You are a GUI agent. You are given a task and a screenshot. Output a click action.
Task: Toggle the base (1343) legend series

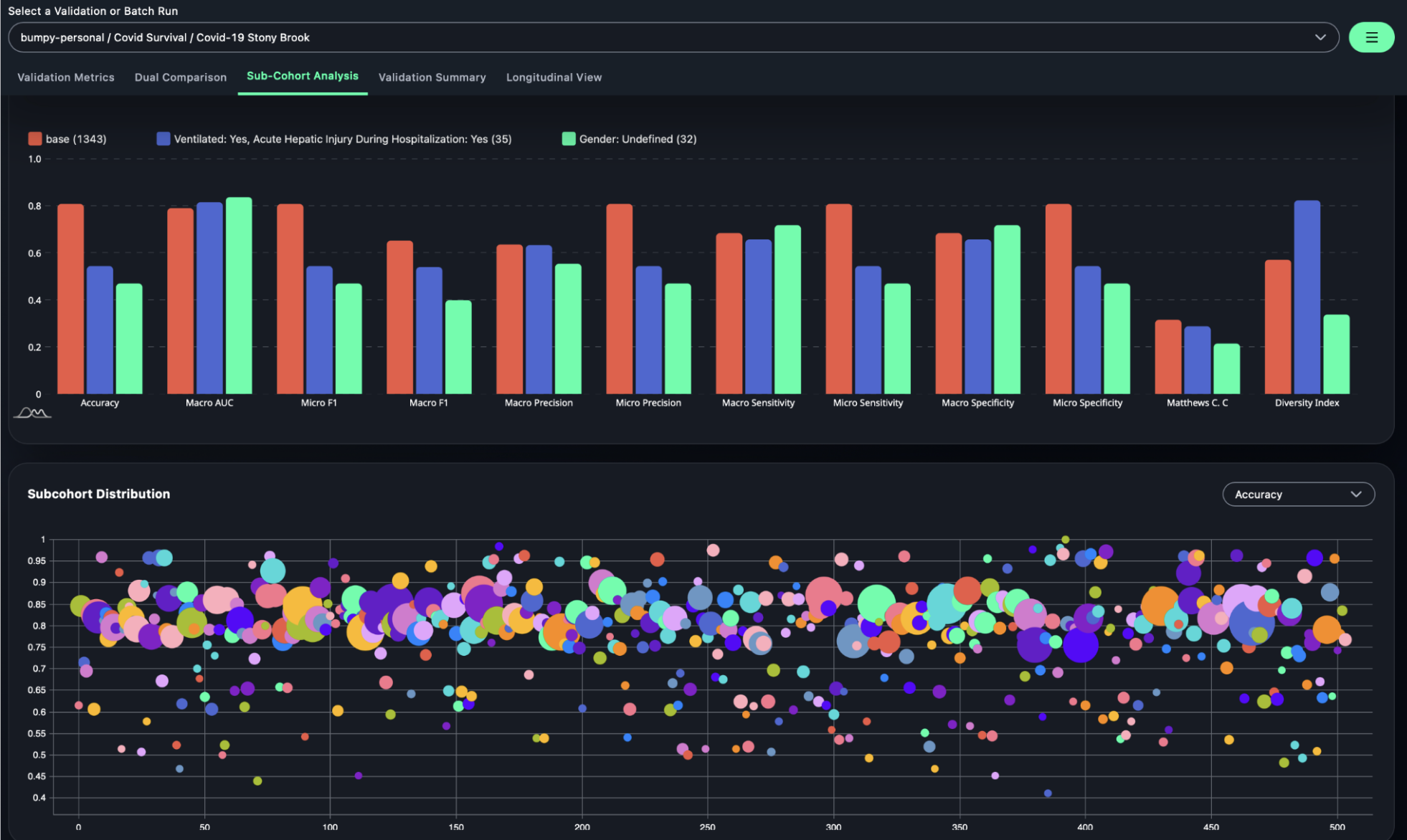[75, 139]
